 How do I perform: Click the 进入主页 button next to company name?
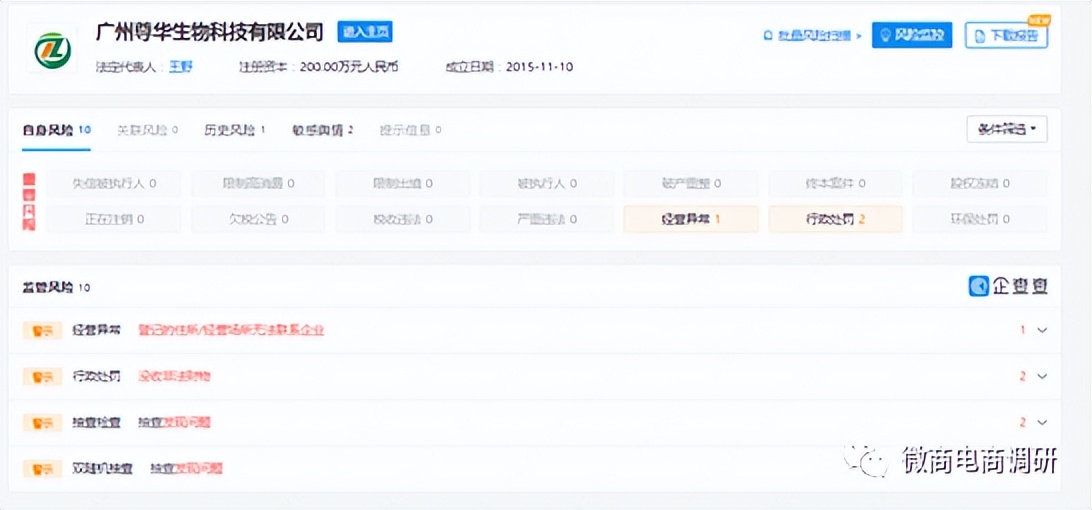pos(364,32)
